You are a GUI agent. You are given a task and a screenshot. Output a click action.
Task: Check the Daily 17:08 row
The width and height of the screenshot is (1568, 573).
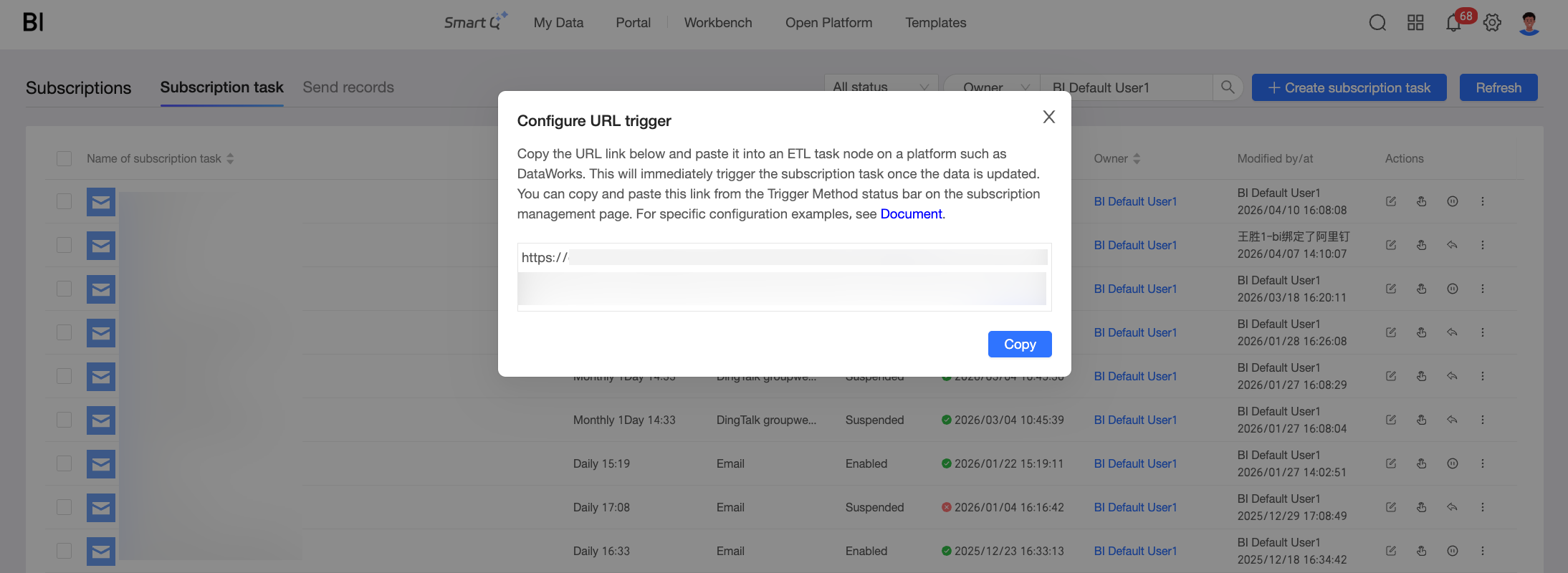[x=64, y=507]
